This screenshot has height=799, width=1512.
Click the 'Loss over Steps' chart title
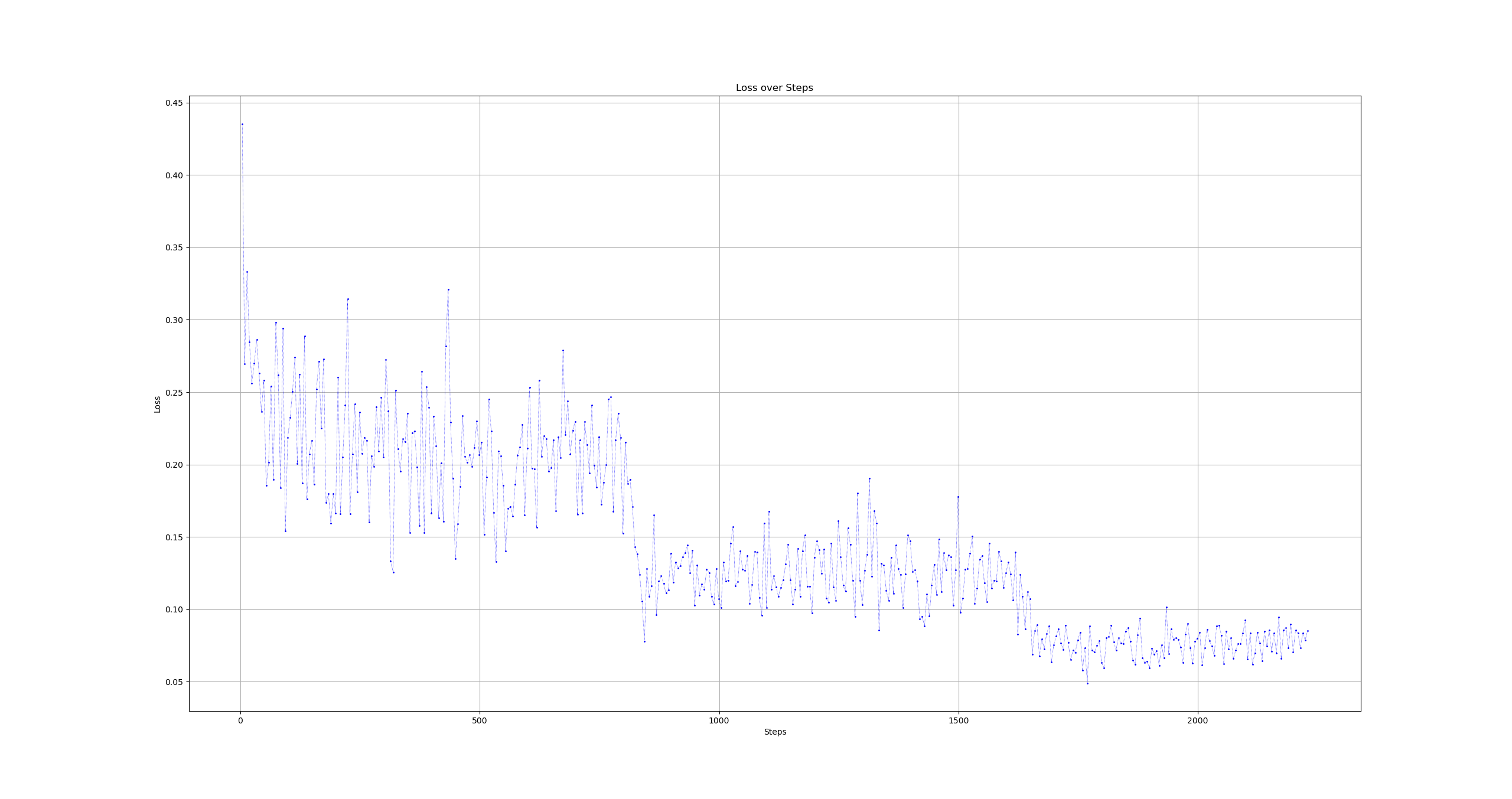pos(774,88)
